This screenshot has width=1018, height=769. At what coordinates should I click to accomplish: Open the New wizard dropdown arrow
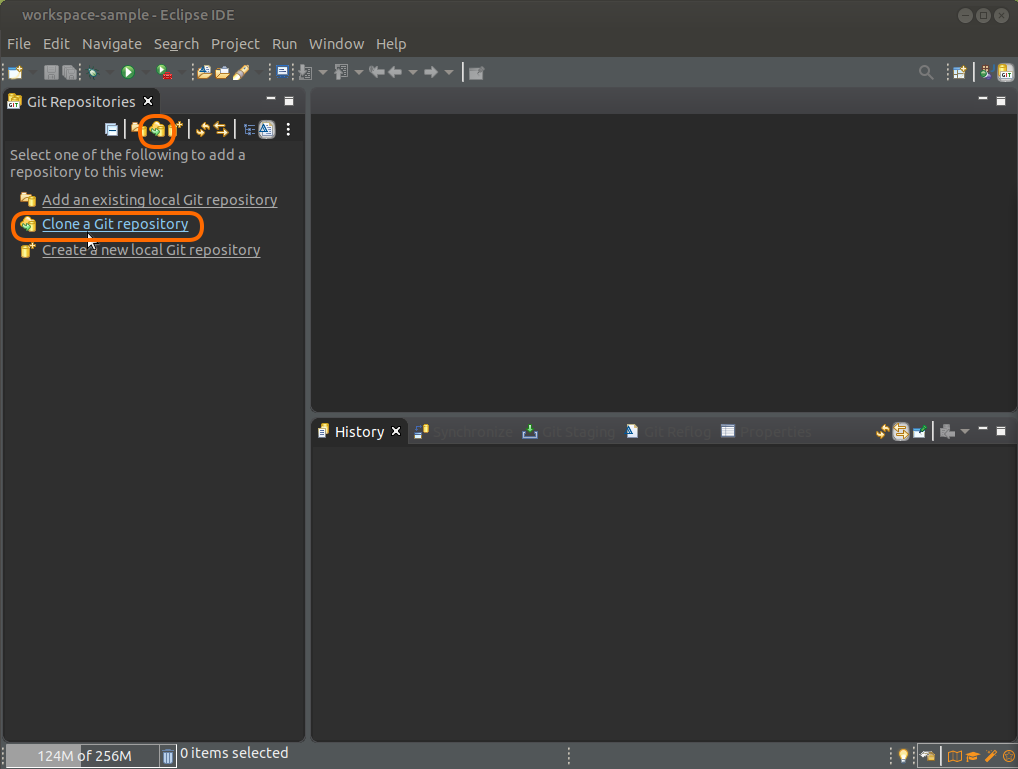[x=32, y=72]
